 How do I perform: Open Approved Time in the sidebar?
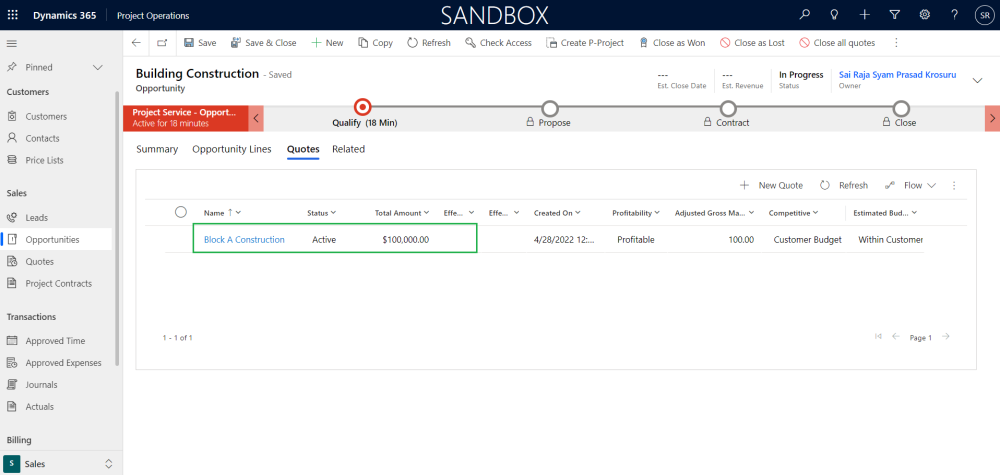click(55, 341)
